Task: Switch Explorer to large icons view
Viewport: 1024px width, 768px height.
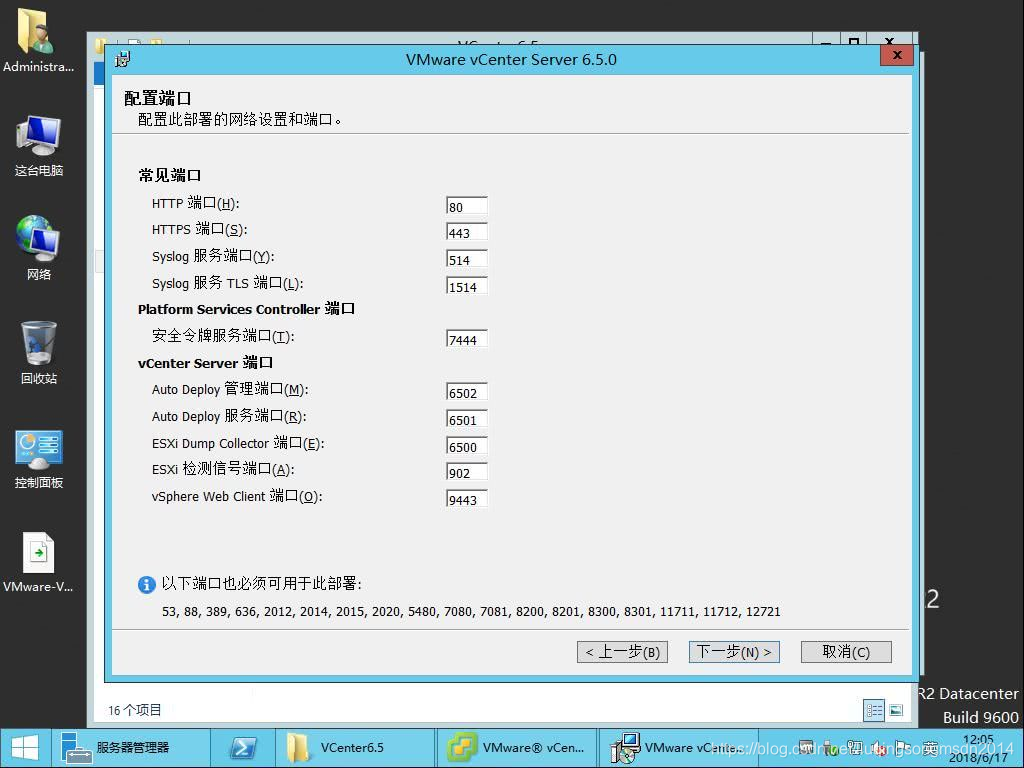Action: coord(896,711)
